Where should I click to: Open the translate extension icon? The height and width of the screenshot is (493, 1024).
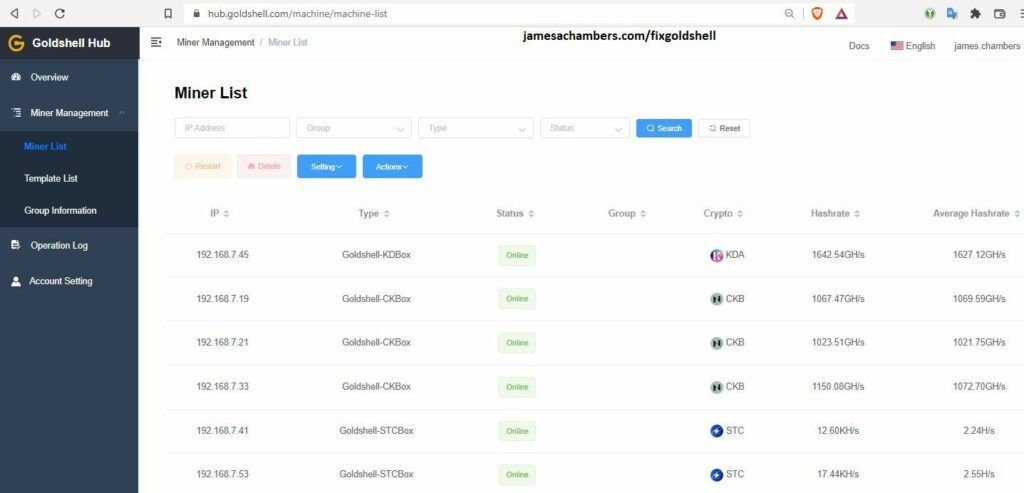[x=952, y=13]
